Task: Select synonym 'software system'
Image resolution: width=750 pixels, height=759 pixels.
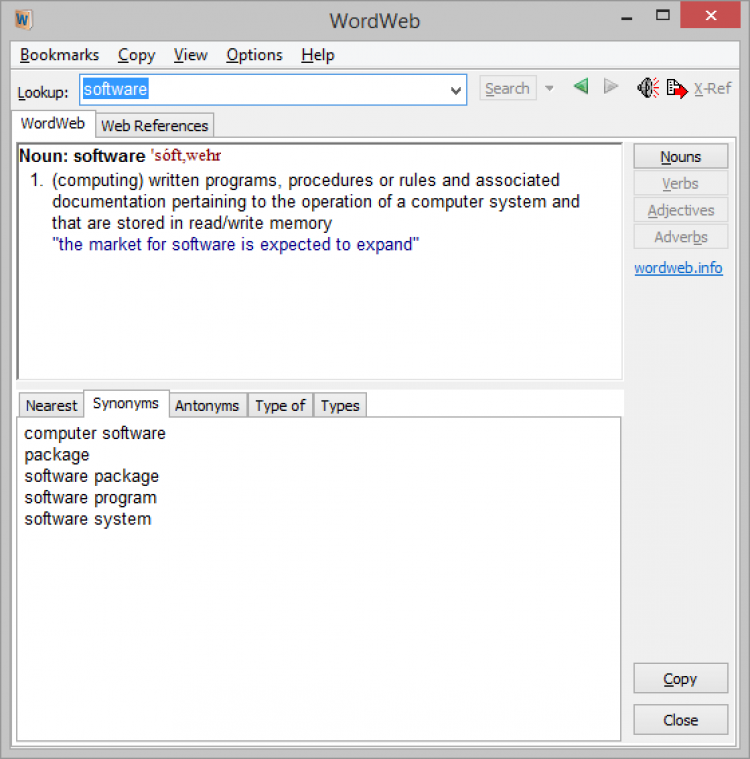Action: click(88, 519)
